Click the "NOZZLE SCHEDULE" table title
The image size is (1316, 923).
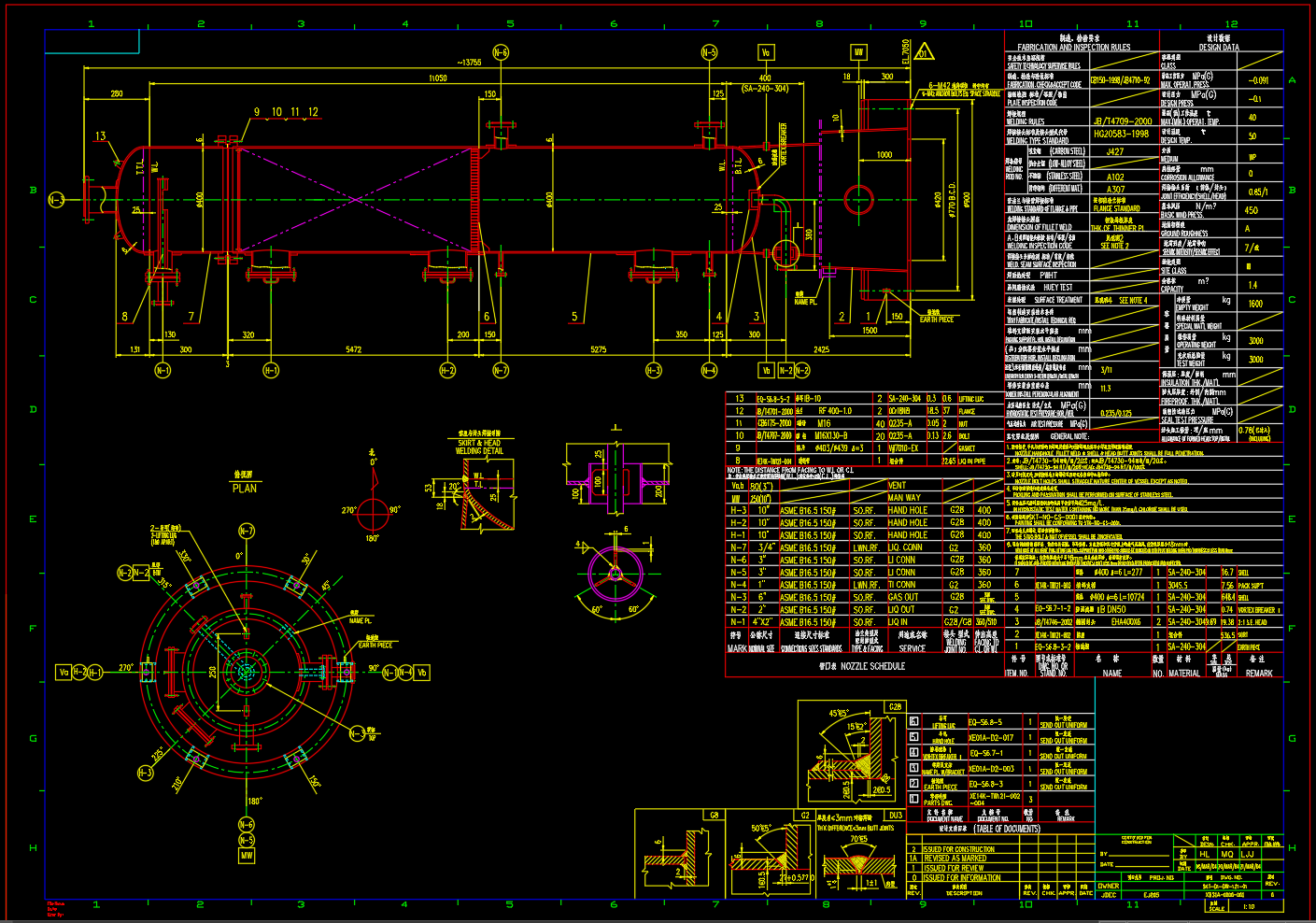pyautogui.click(x=872, y=666)
